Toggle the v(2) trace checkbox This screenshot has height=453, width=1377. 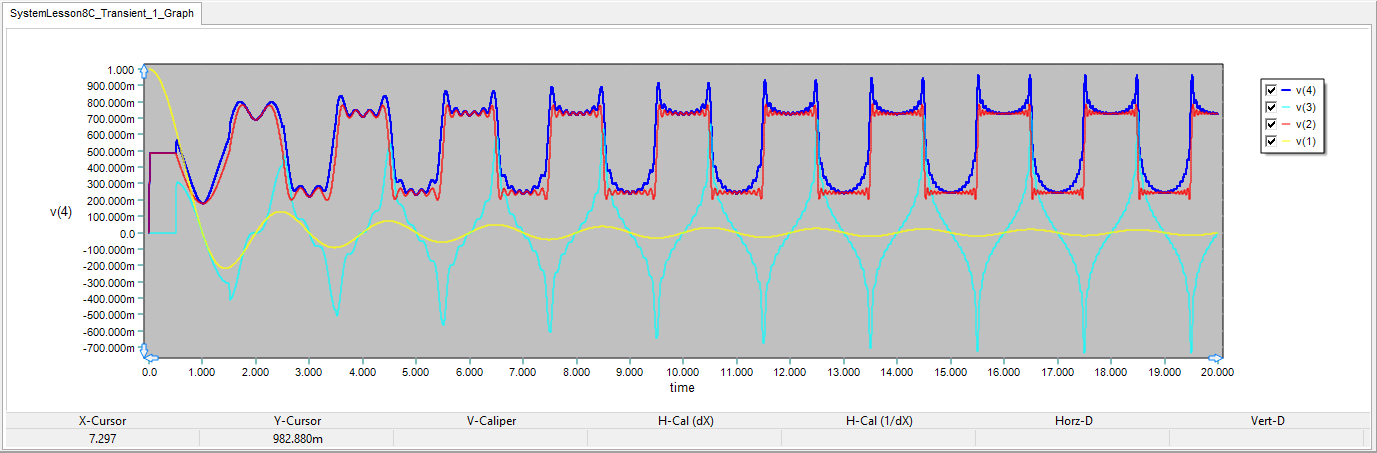point(1270,126)
